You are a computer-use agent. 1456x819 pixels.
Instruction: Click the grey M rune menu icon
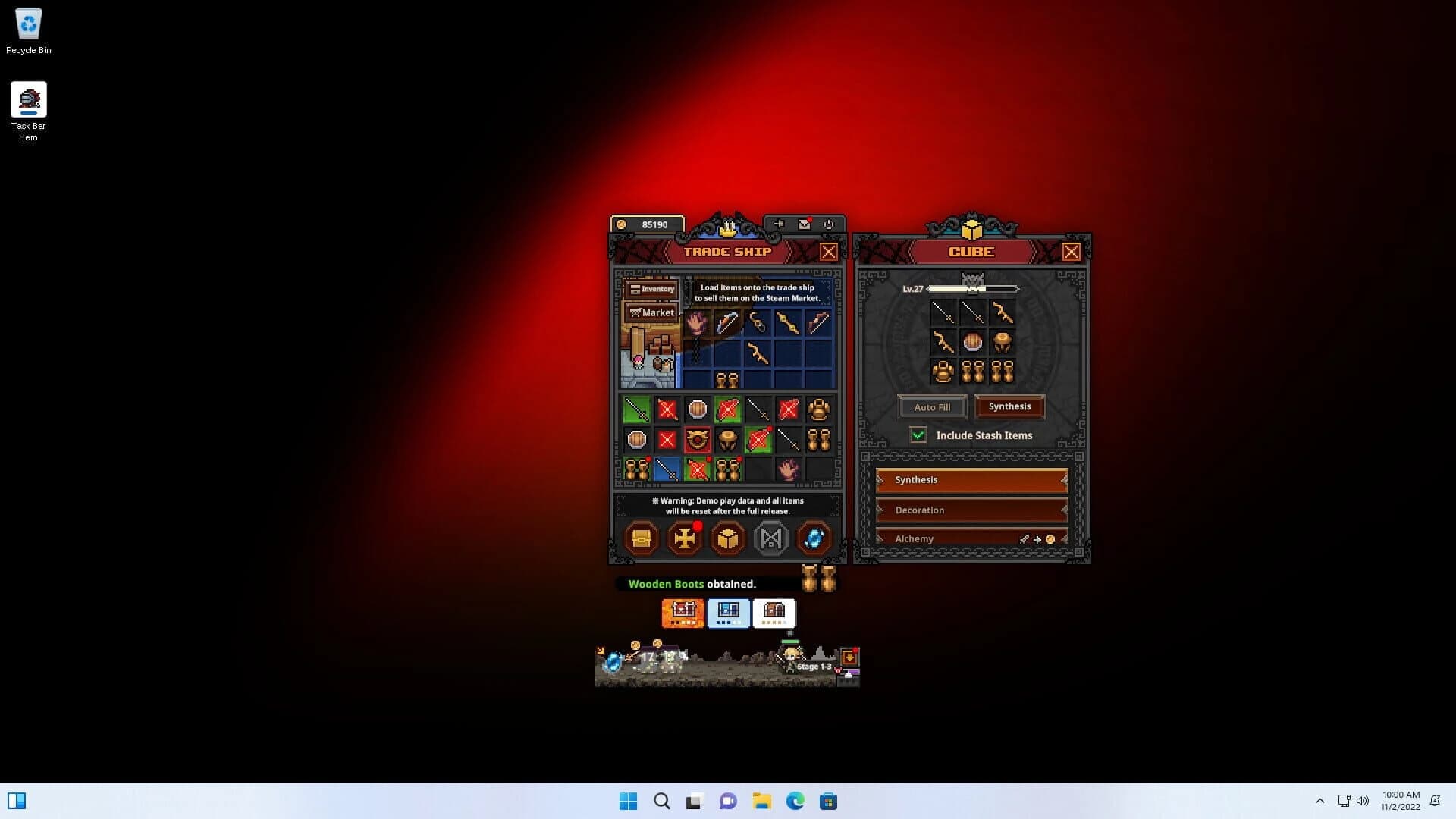[771, 538]
